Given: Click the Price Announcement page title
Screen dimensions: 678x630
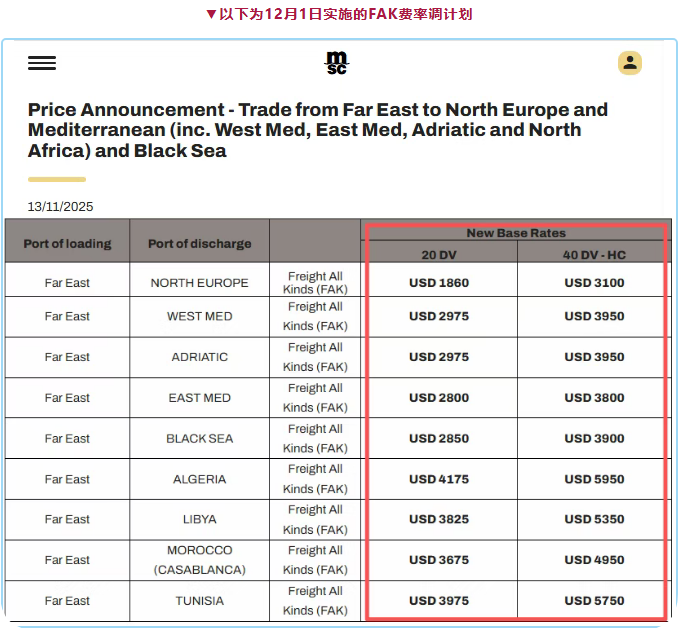Looking at the screenshot, I should 318,130.
